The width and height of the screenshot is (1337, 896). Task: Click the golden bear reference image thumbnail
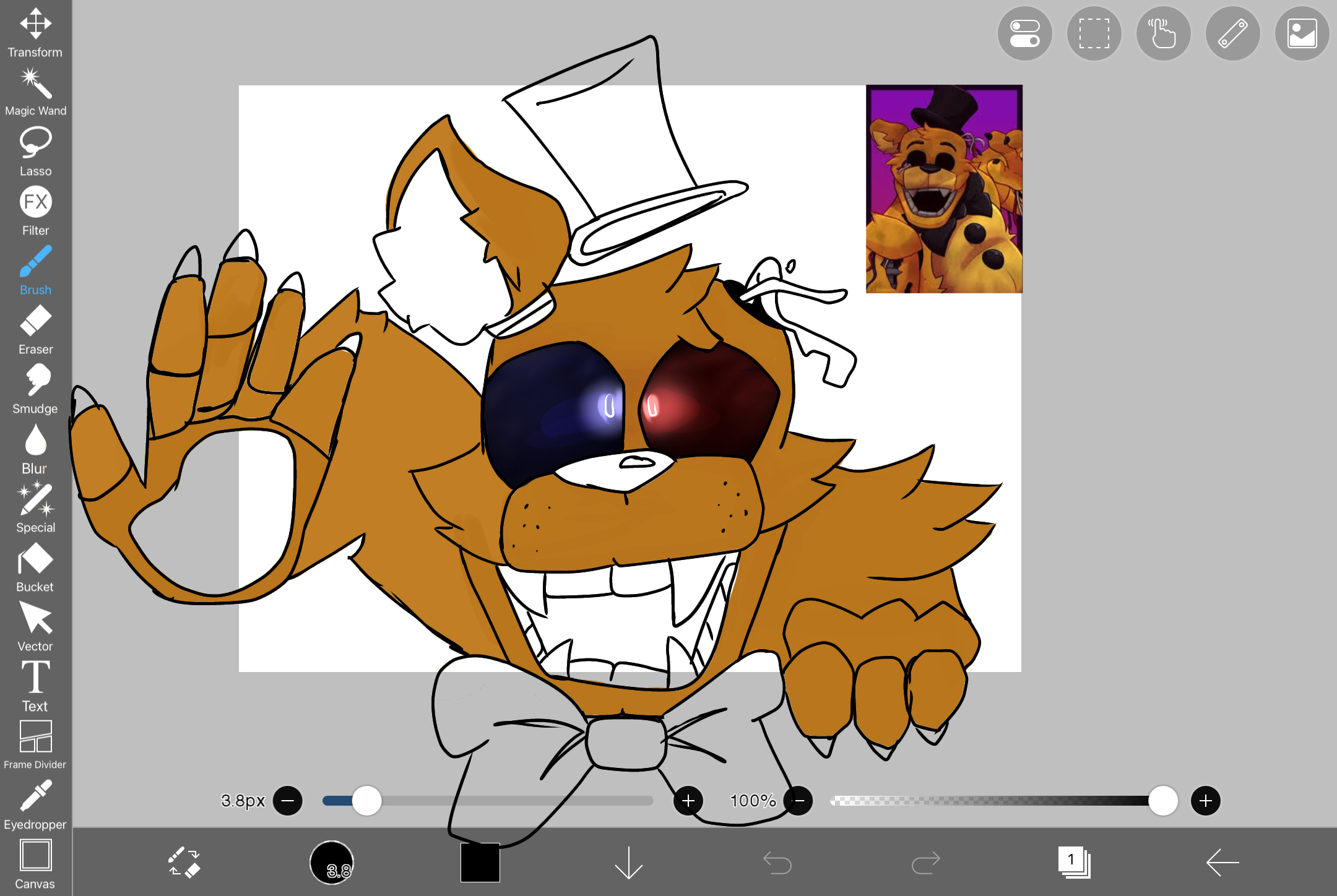pos(943,189)
